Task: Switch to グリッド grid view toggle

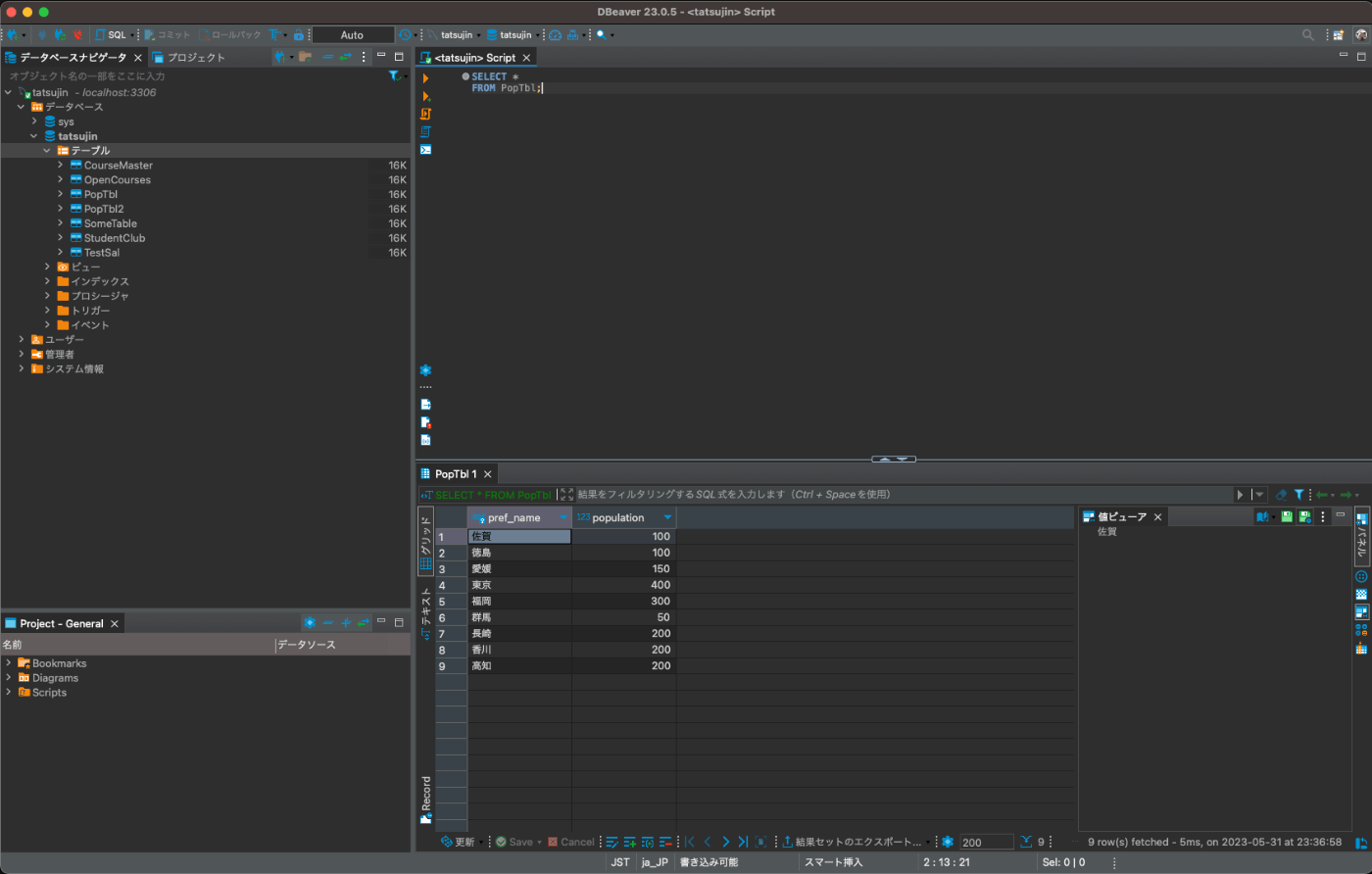Action: [425, 542]
